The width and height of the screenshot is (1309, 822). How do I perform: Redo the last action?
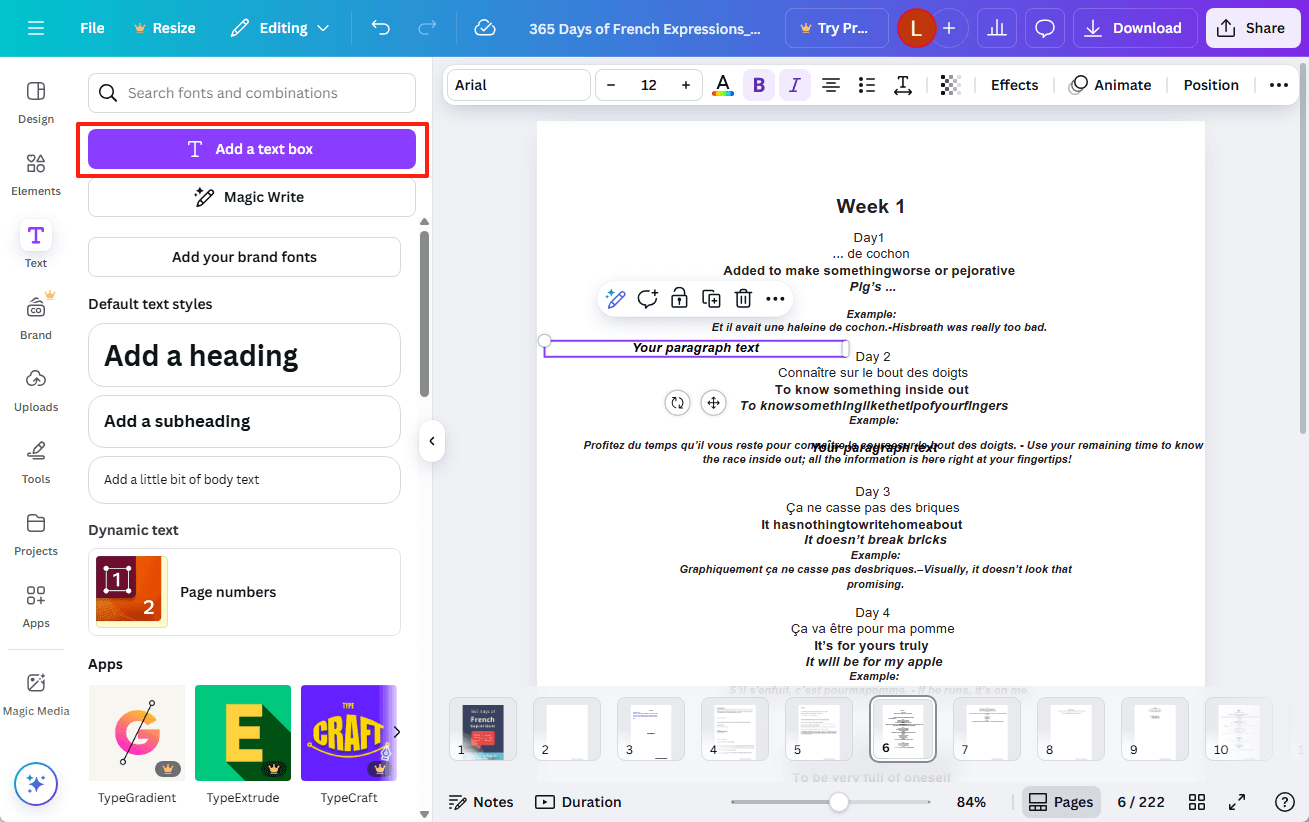427,28
